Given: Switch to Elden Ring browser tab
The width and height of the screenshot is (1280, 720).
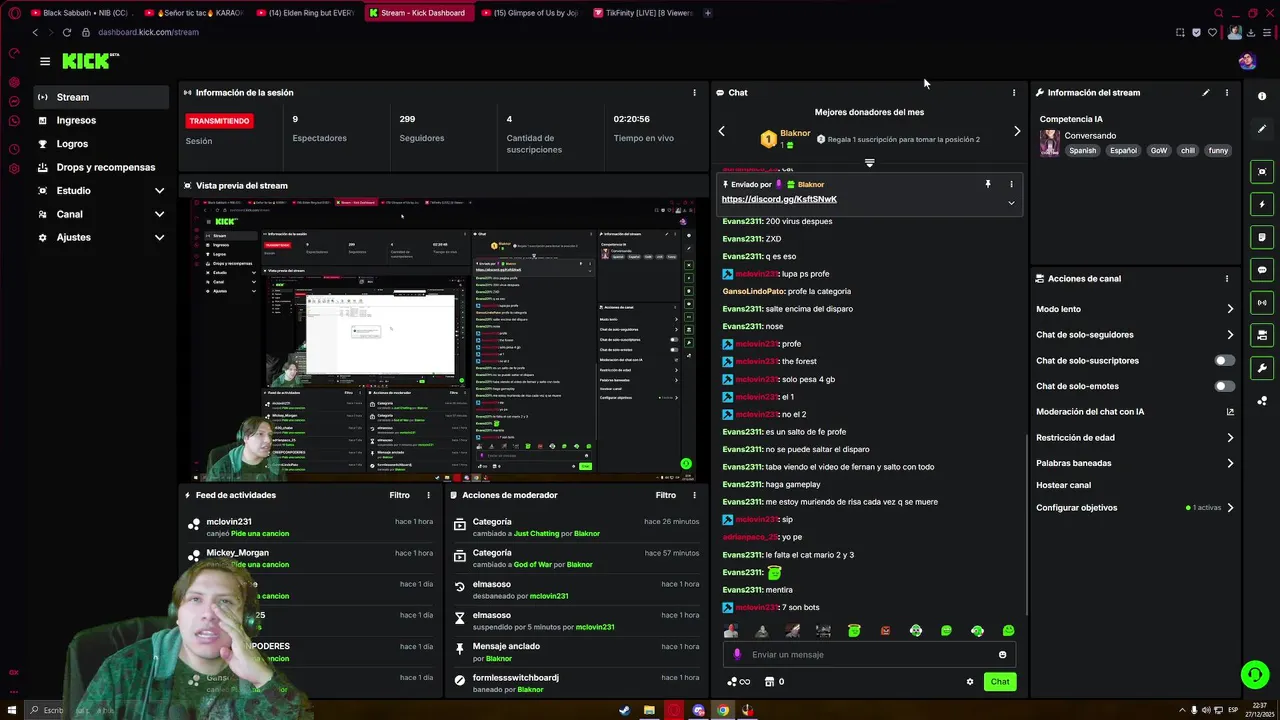Looking at the screenshot, I should 305,13.
